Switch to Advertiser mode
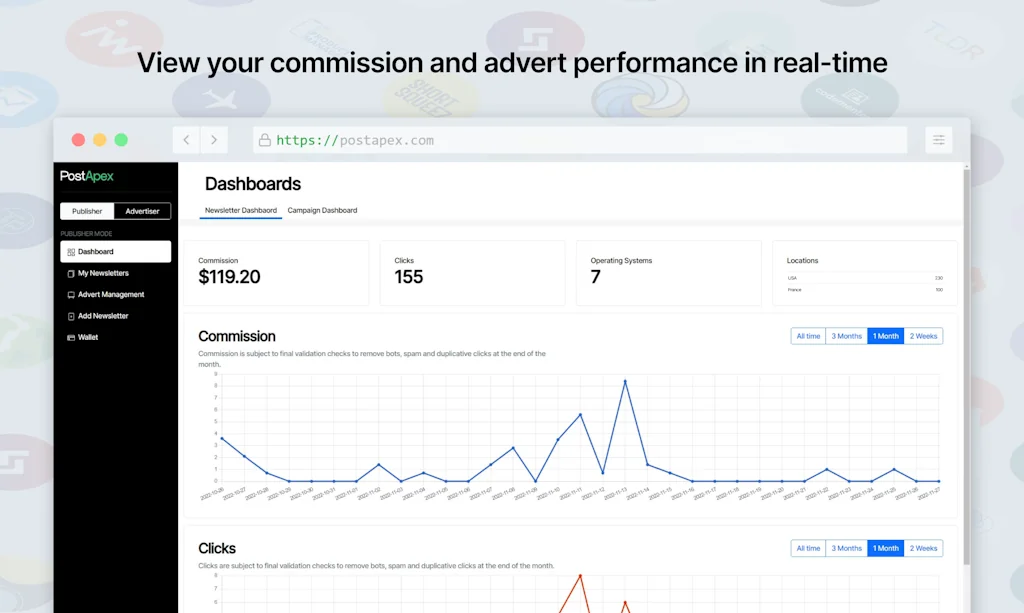The height and width of the screenshot is (613, 1024). [x=142, y=211]
